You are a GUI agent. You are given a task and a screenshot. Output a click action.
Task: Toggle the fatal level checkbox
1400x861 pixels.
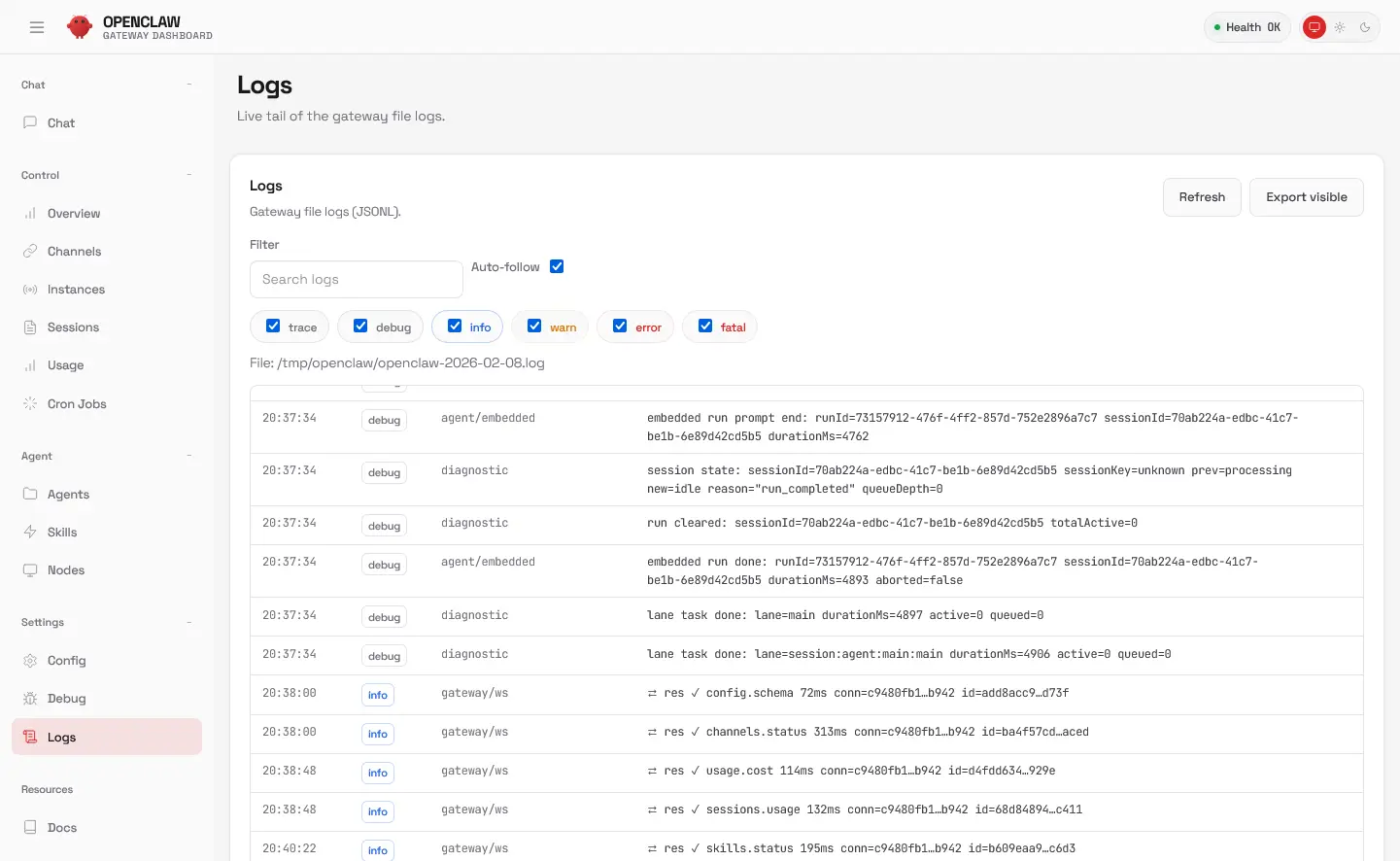point(705,327)
